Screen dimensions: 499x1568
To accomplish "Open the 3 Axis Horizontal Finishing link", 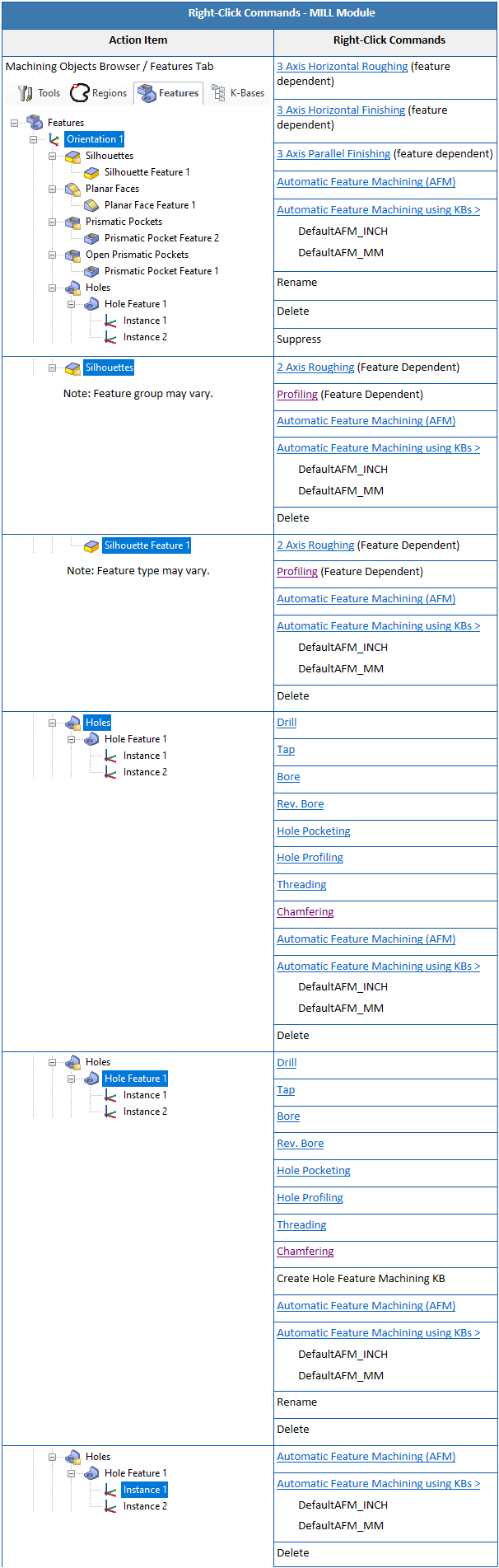I will (x=341, y=110).
